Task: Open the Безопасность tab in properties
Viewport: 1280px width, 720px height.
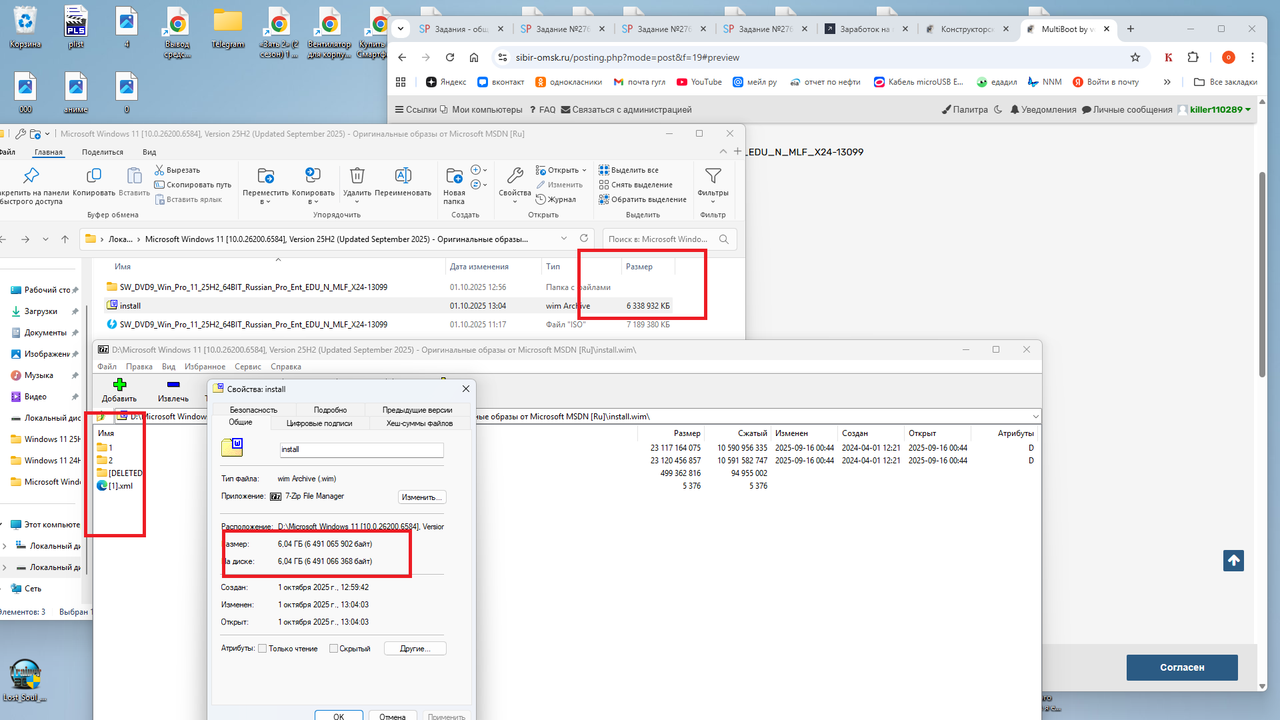Action: [253, 410]
